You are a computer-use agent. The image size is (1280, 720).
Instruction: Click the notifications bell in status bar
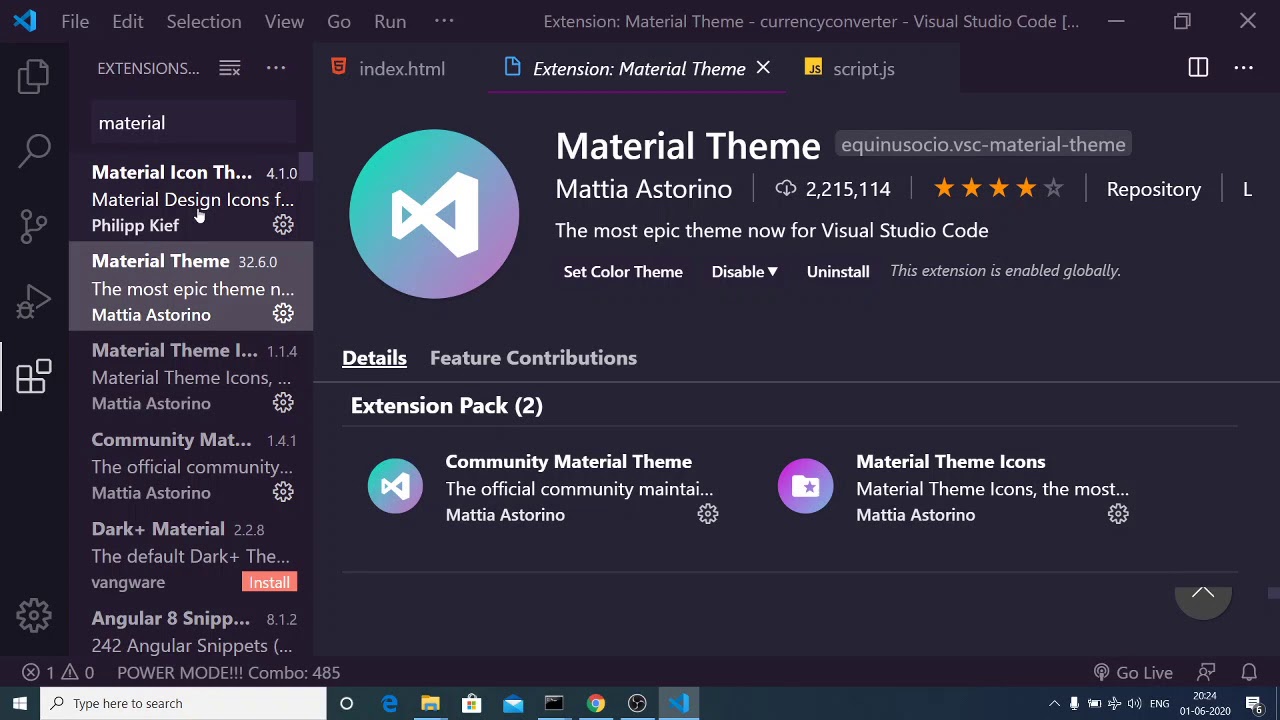click(1249, 673)
